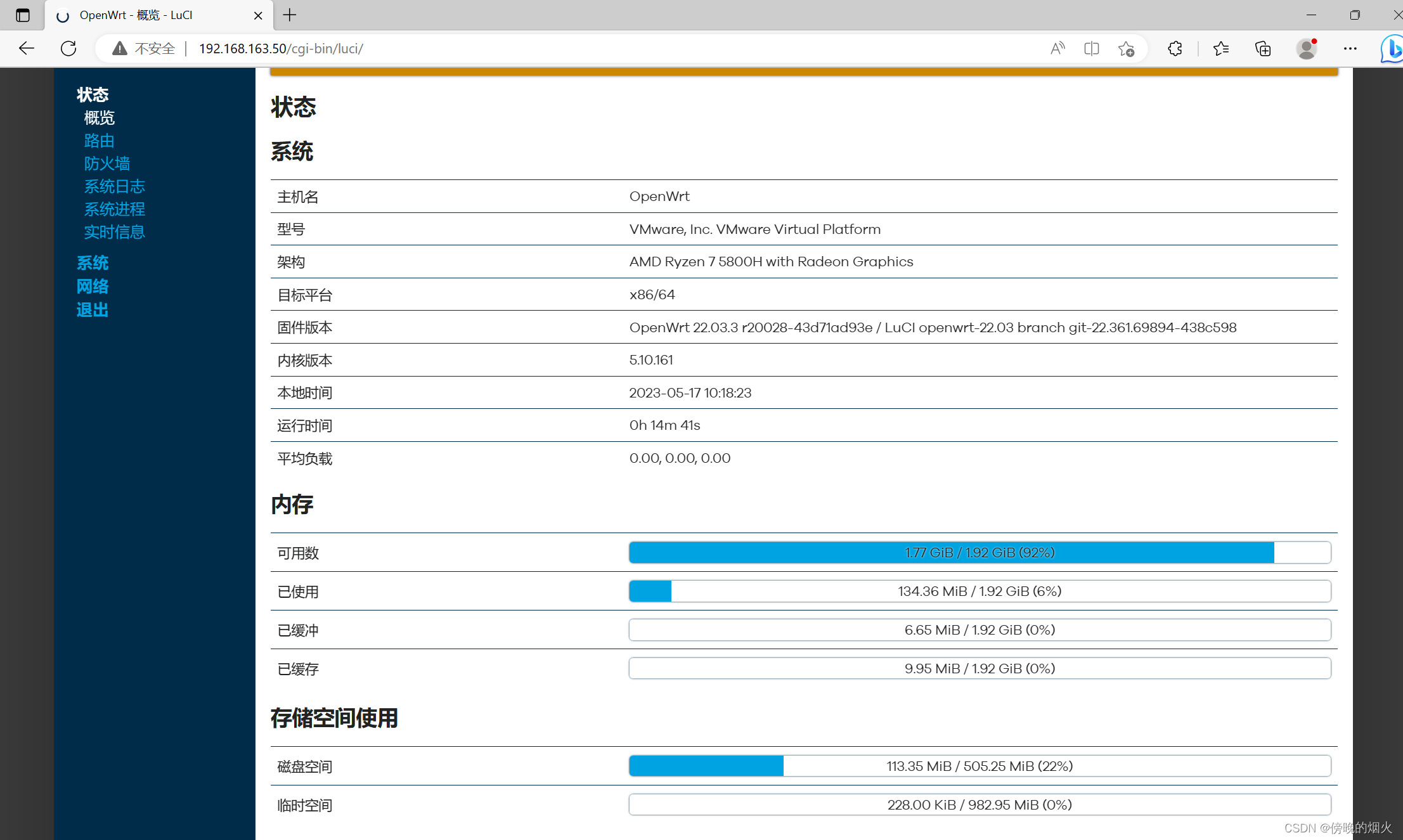The image size is (1403, 840).
Task: Open Favorites list icon
Action: pyautogui.click(x=1220, y=48)
